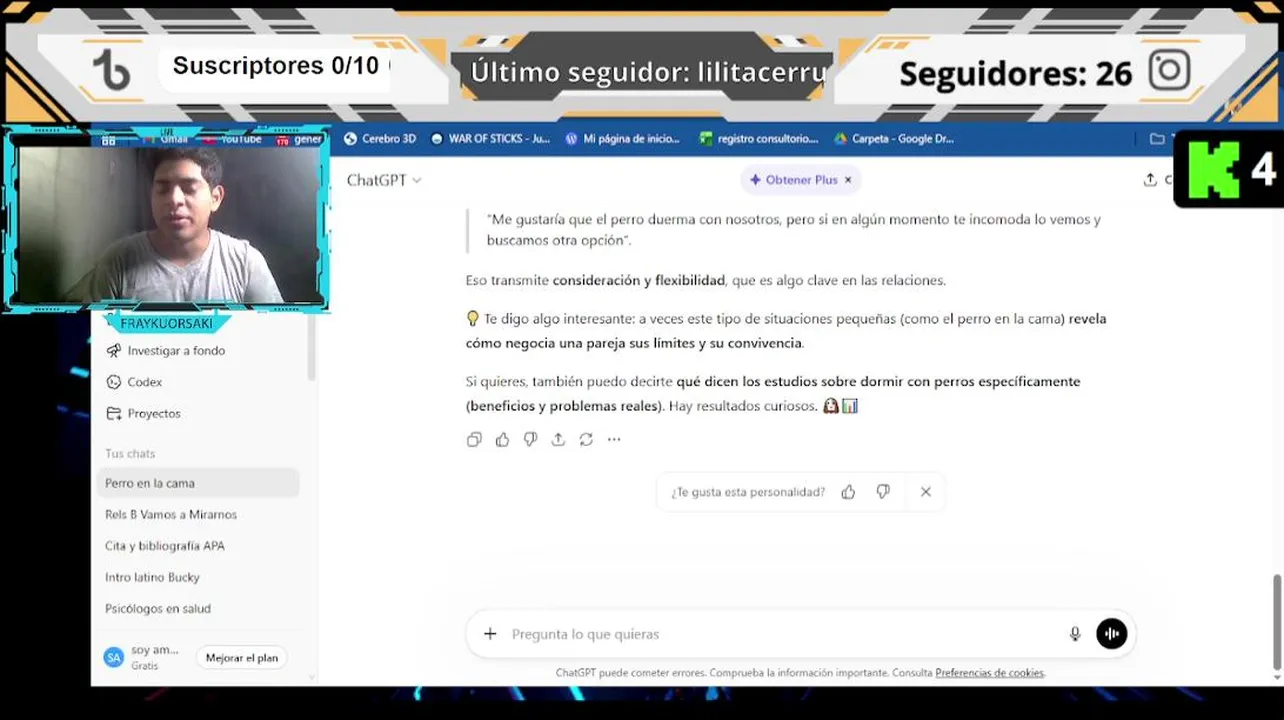
Task: Share the response using the share icon
Action: click(558, 439)
